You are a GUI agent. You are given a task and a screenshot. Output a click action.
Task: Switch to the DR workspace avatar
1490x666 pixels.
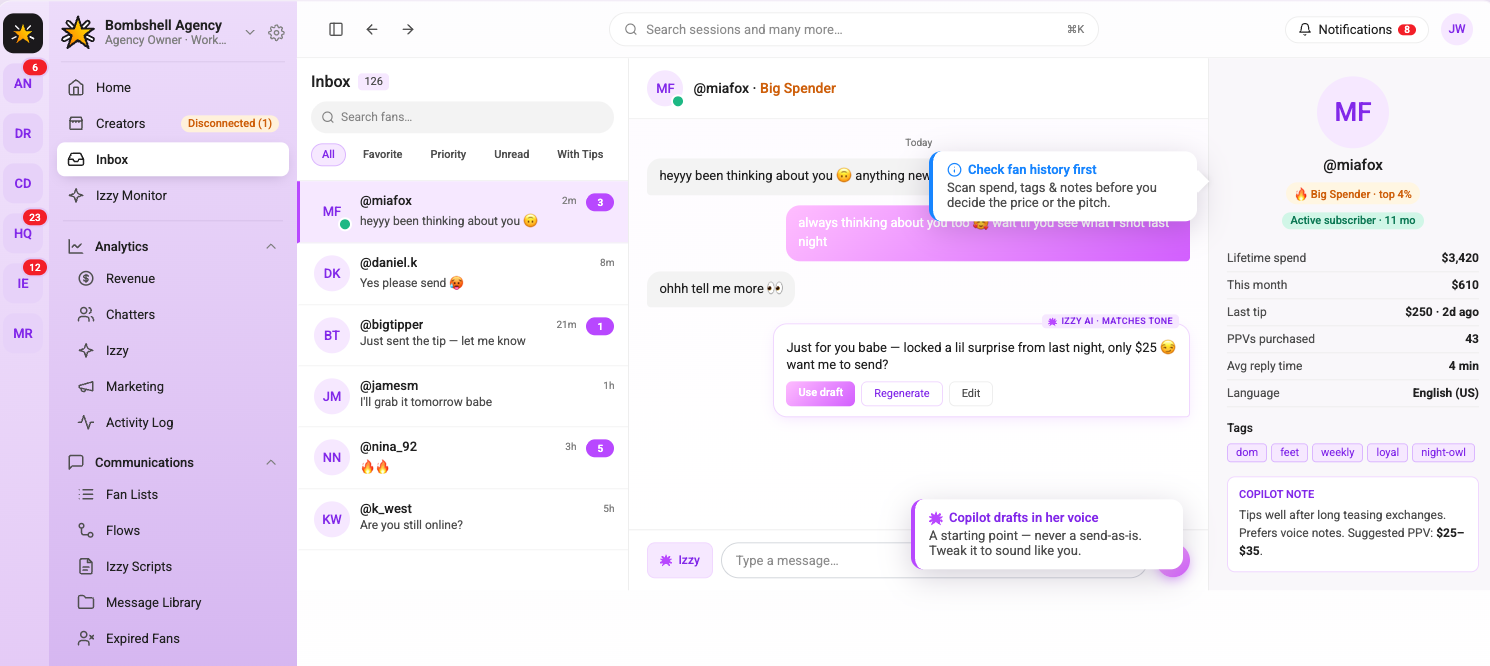(x=23, y=134)
